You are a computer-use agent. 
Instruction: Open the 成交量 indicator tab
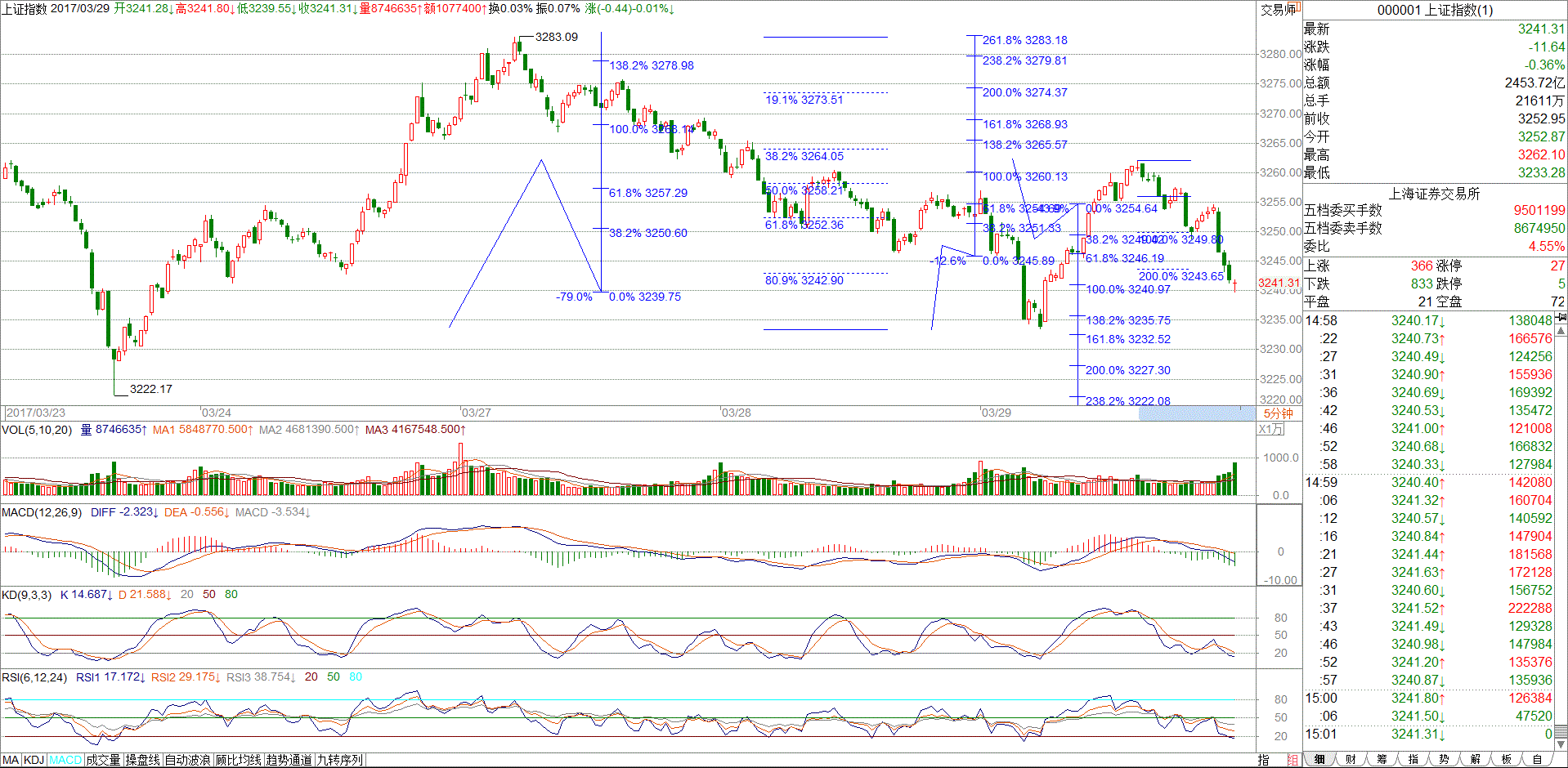pyautogui.click(x=103, y=760)
